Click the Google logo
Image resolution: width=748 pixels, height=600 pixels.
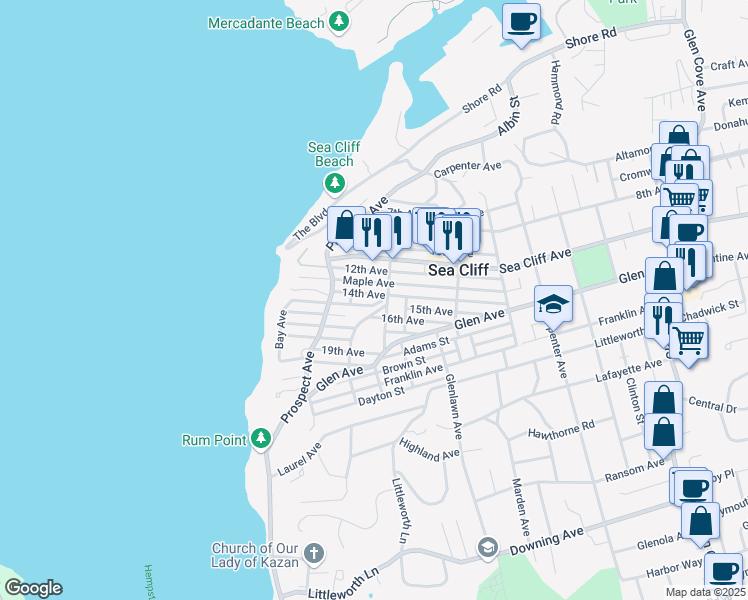coord(32,588)
